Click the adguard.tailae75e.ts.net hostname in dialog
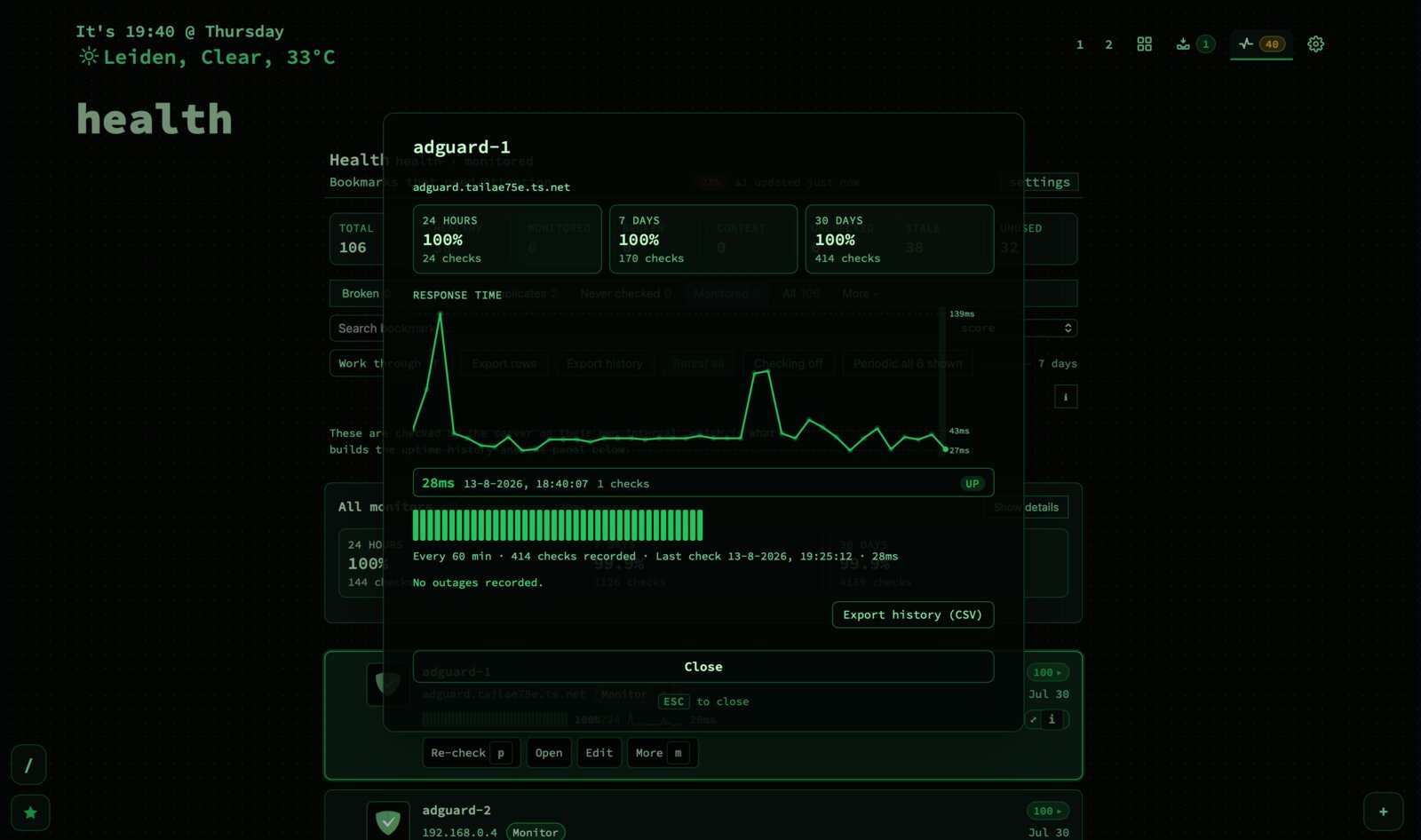Screen dimensions: 1421x840 [x=491, y=187]
